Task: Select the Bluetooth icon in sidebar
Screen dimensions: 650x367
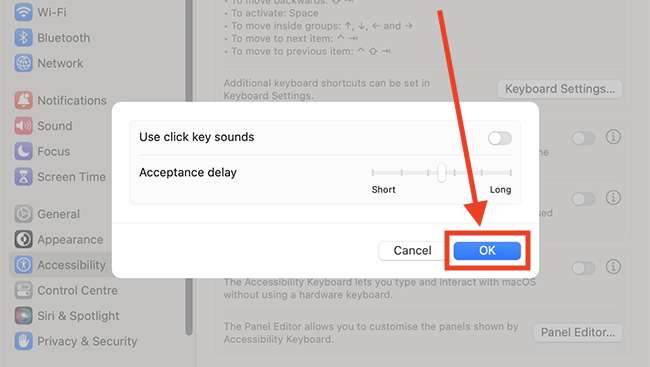Action: tap(24, 38)
